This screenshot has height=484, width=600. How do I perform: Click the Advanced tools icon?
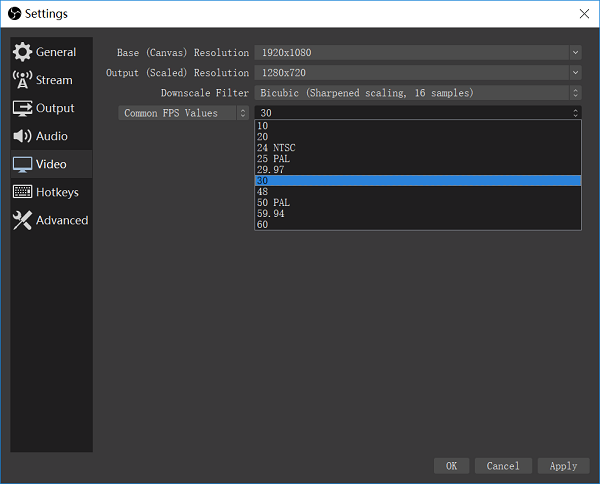pos(22,220)
